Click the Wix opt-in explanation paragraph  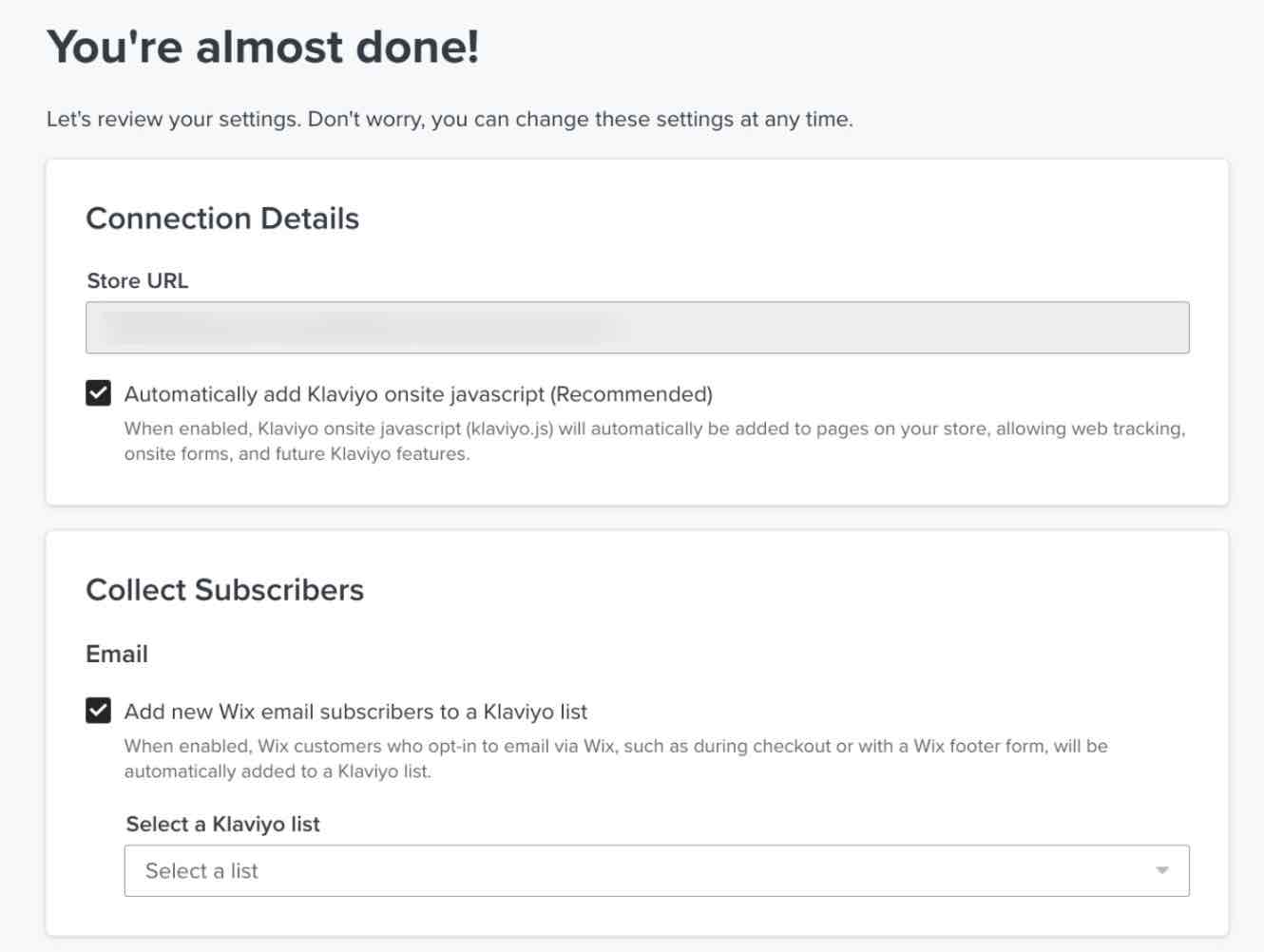[616, 758]
